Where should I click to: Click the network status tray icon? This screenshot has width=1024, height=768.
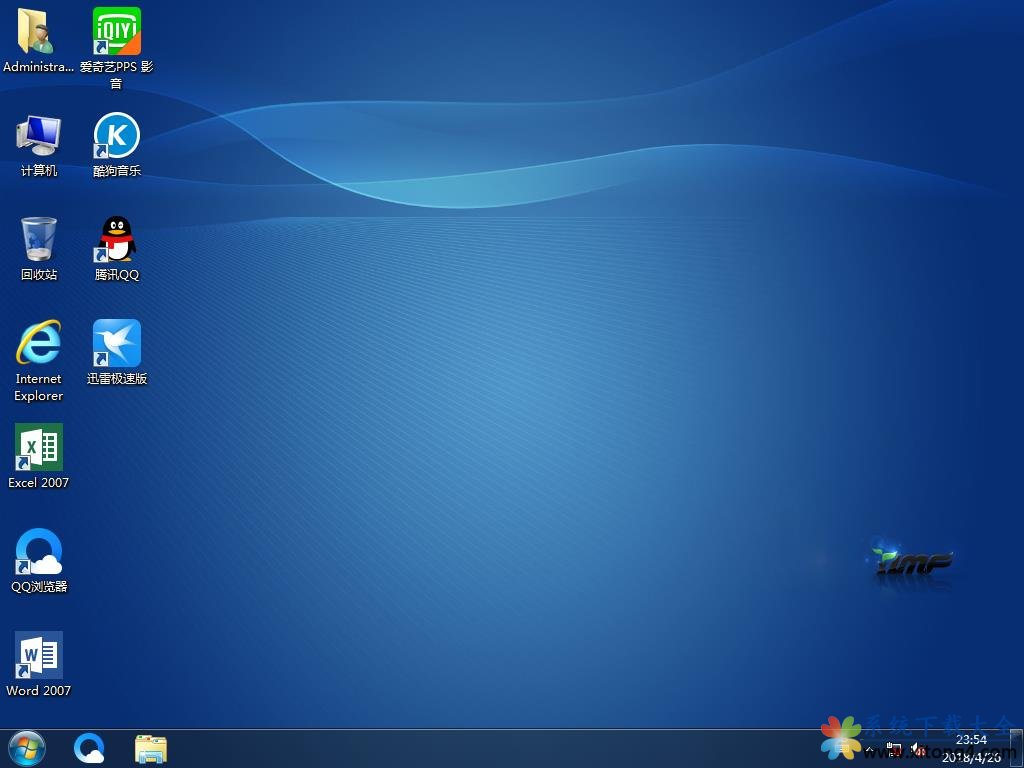pos(894,749)
